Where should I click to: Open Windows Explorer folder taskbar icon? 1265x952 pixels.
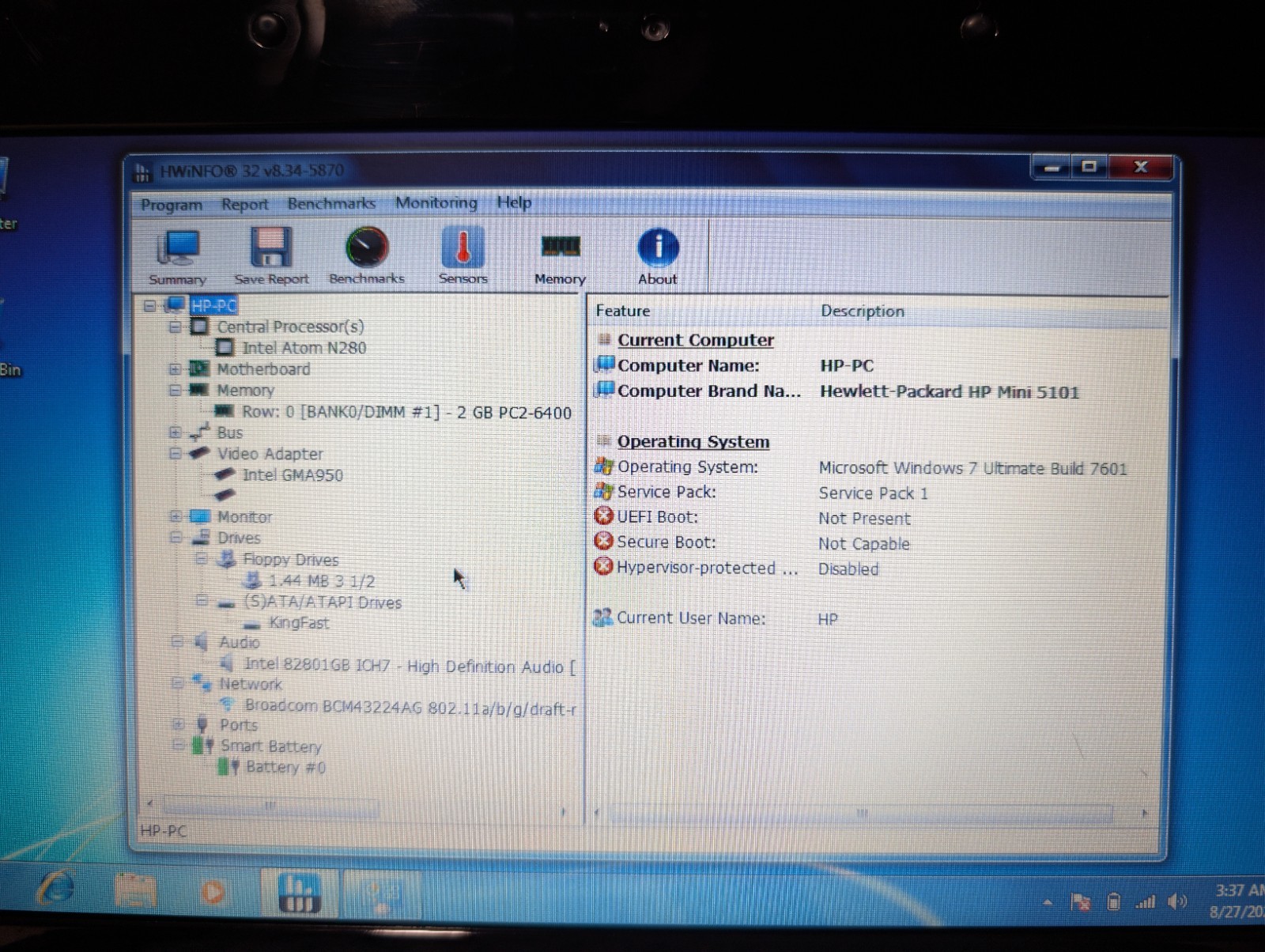[x=135, y=891]
